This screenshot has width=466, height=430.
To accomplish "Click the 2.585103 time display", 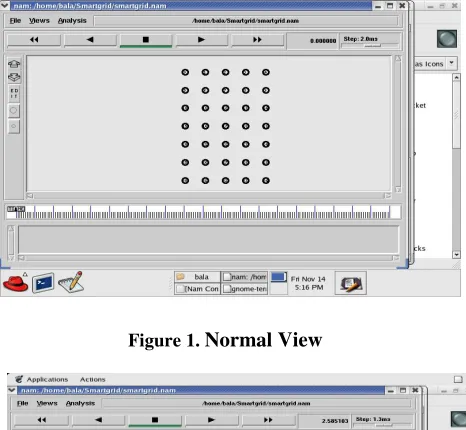I will (x=324, y=421).
